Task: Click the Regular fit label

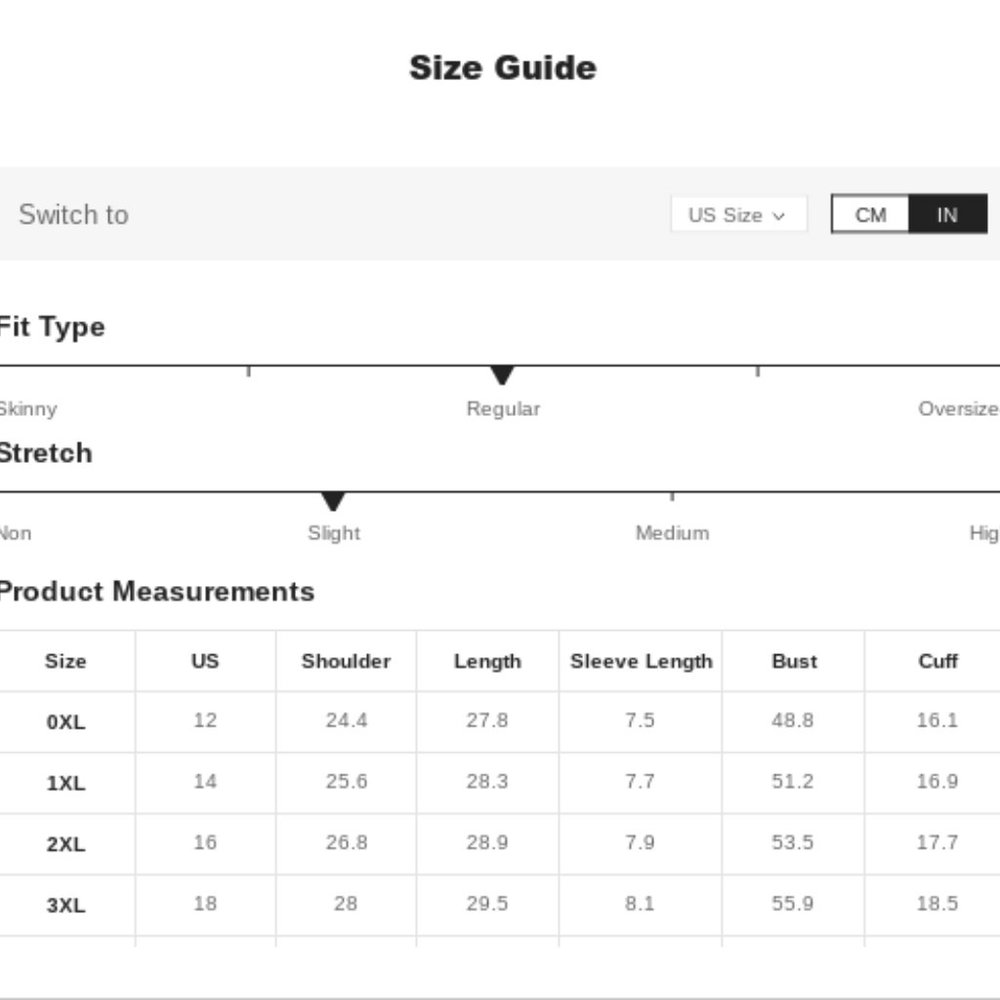Action: (503, 409)
